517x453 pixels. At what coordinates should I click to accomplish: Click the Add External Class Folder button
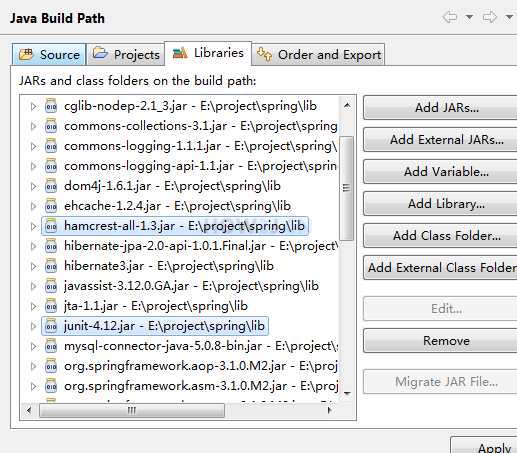(x=440, y=267)
